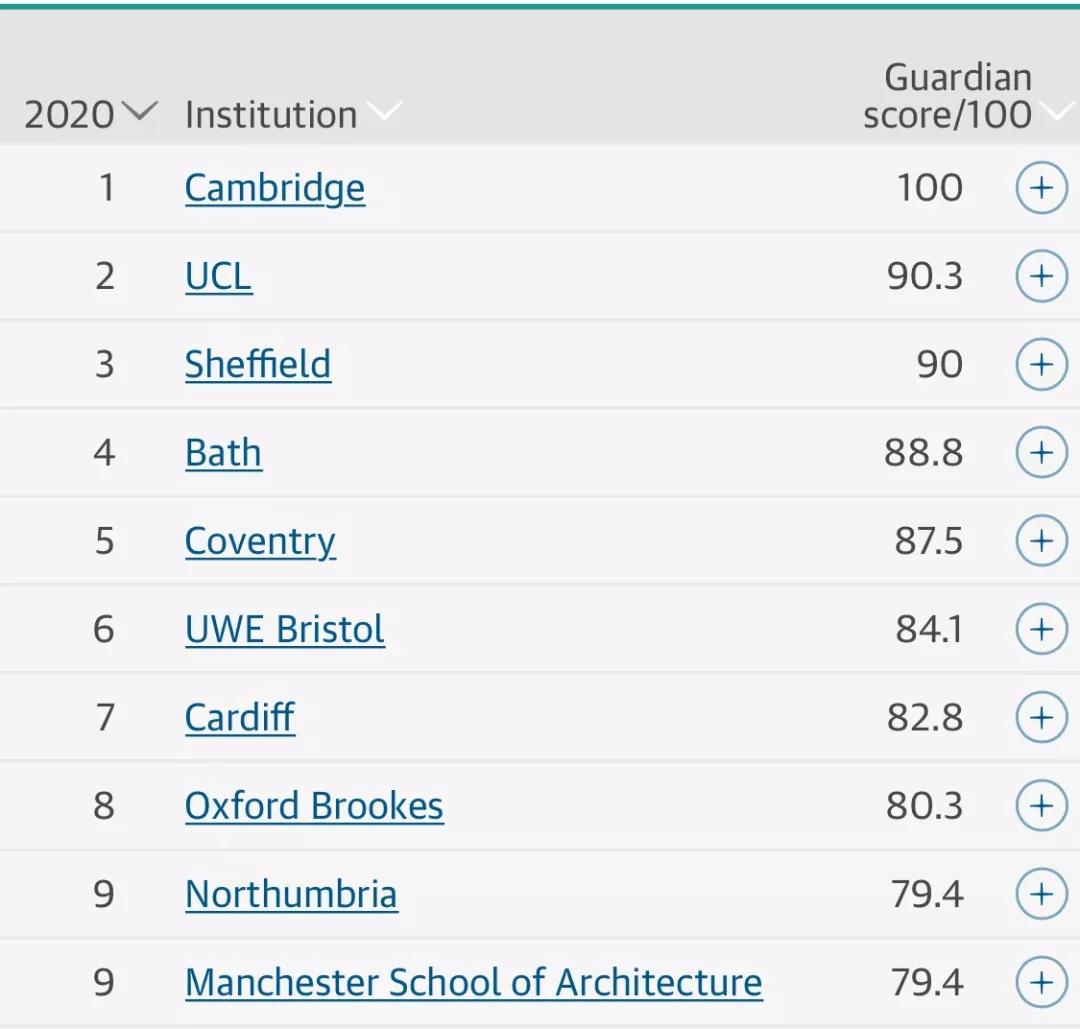Open the Oxford Brookes link
The width and height of the screenshot is (1080, 1029).
click(314, 806)
